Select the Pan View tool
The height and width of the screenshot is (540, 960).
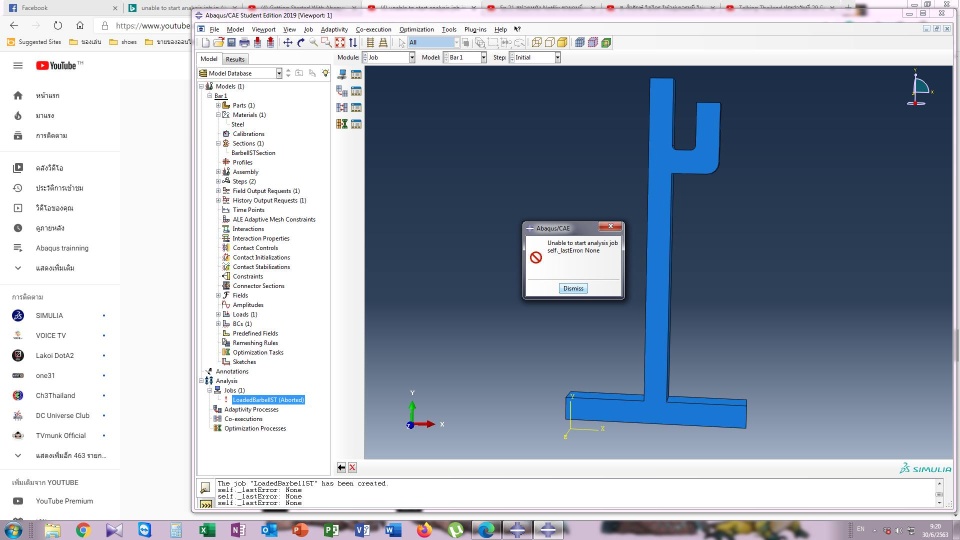[288, 42]
